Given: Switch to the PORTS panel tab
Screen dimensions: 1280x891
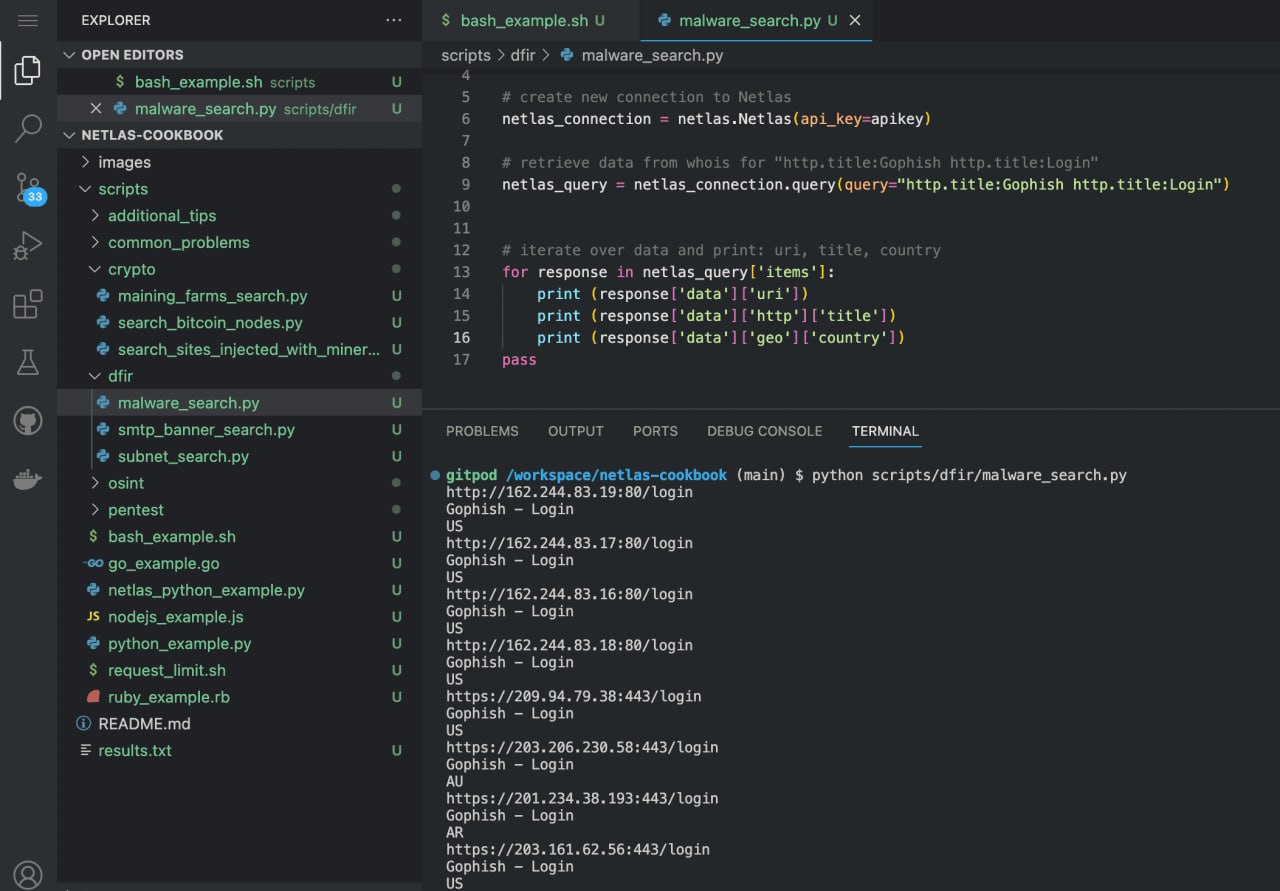Looking at the screenshot, I should pos(655,431).
